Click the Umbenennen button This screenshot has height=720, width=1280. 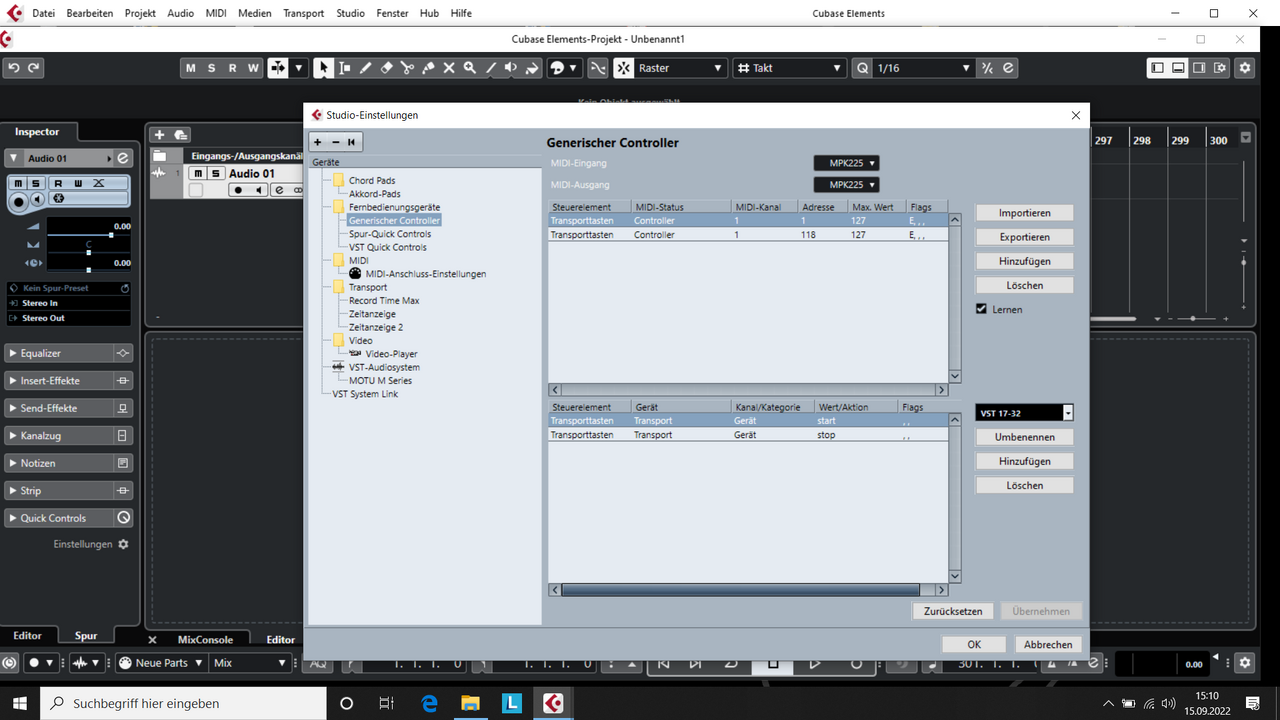pos(1024,437)
